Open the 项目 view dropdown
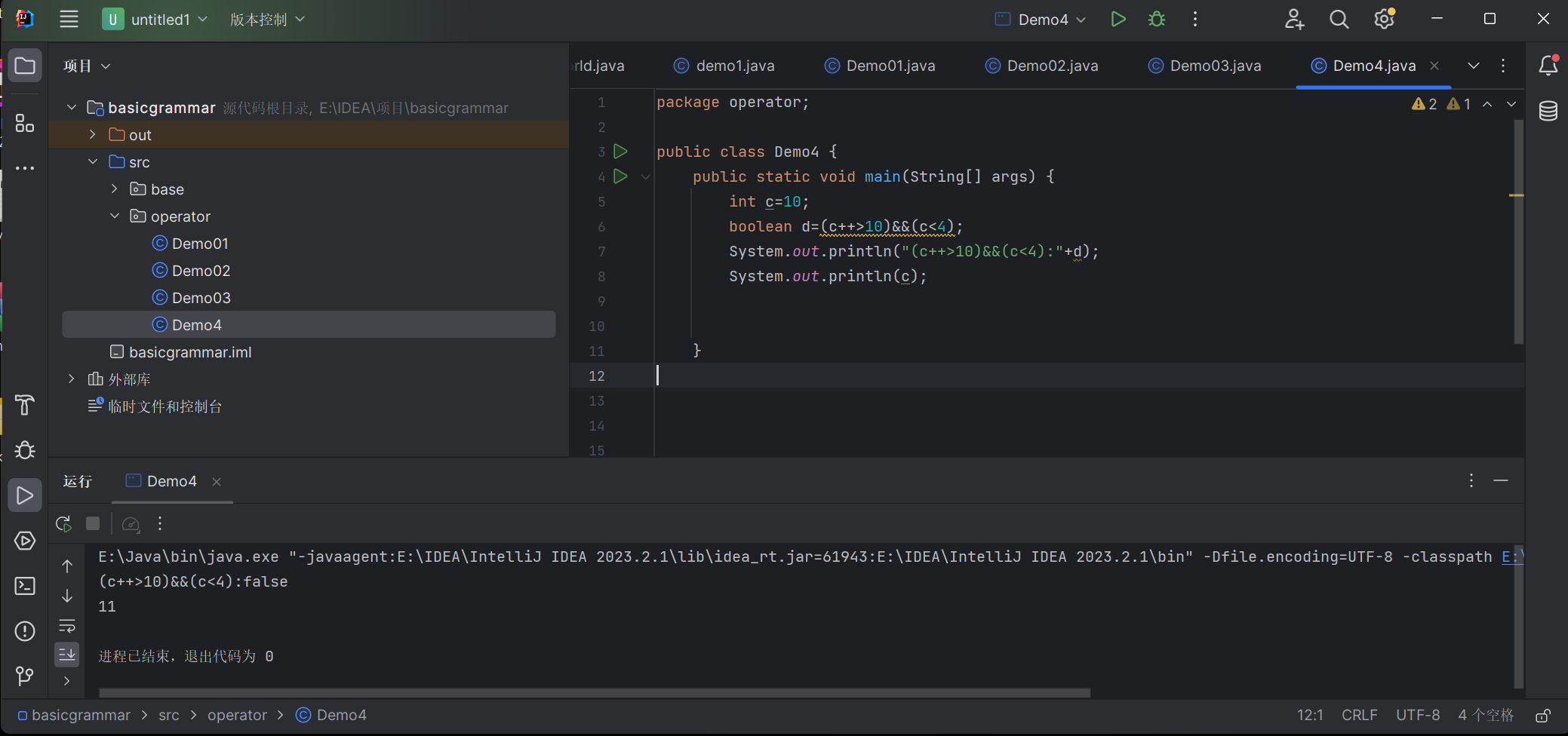1568x736 pixels. tap(87, 66)
